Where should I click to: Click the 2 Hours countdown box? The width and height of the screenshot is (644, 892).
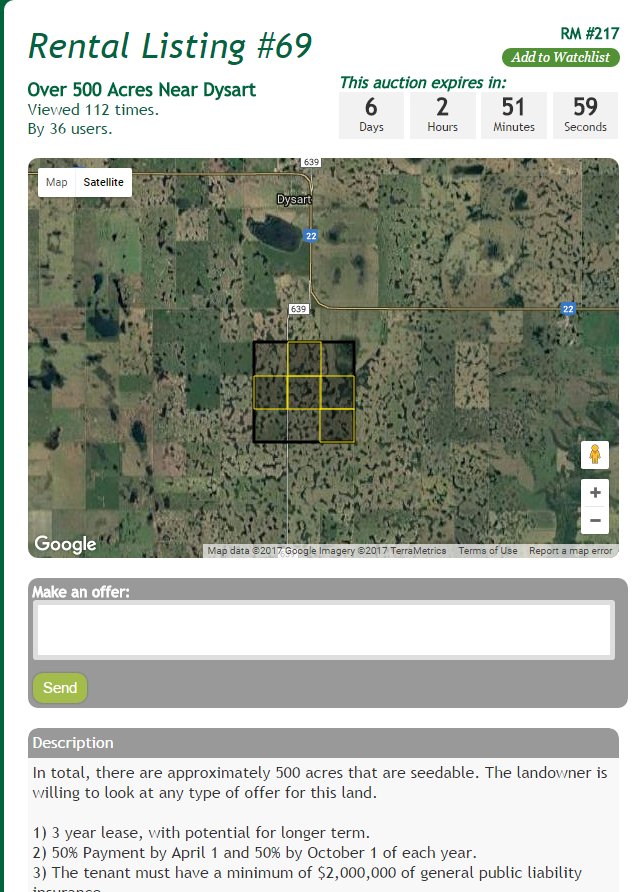click(442, 115)
